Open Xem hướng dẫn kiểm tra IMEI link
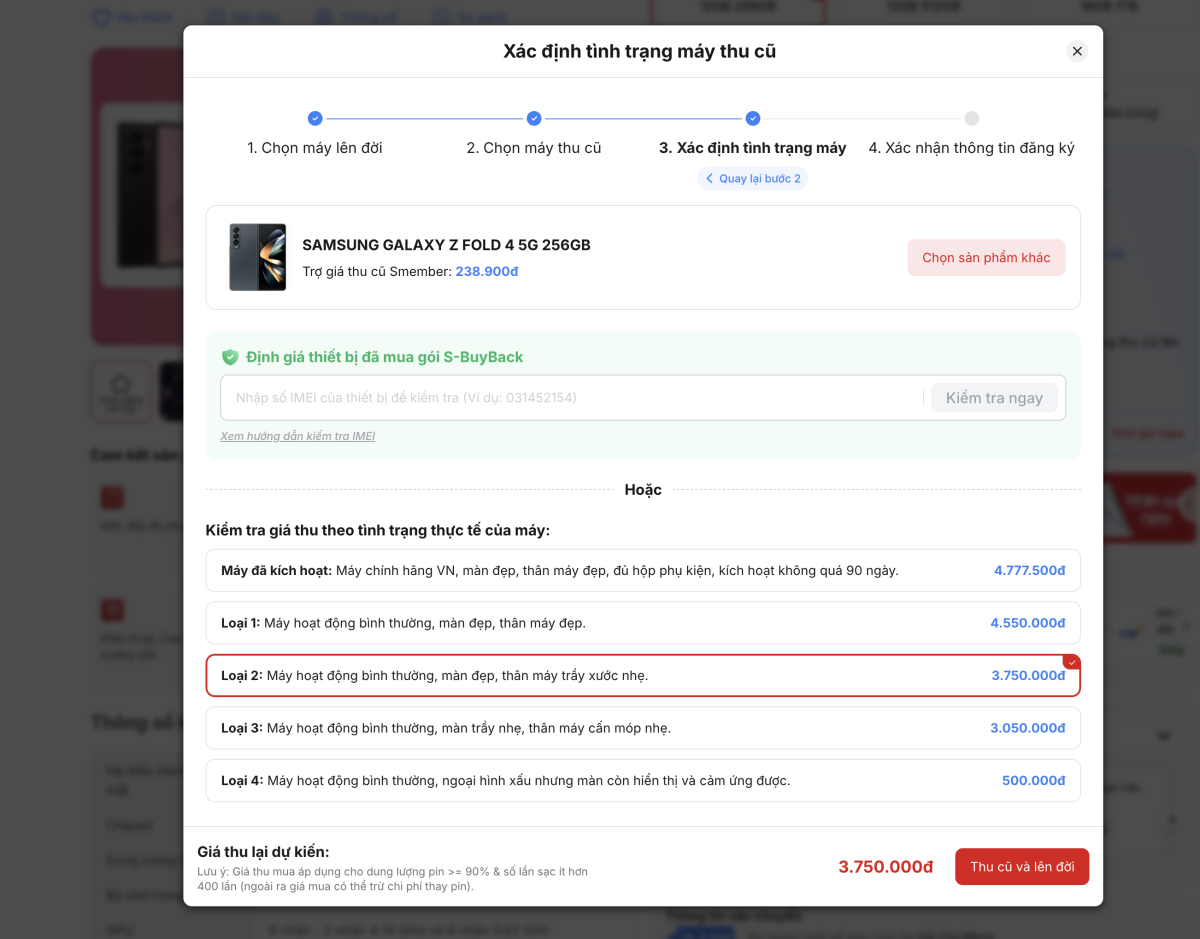This screenshot has height=939, width=1200. click(298, 436)
